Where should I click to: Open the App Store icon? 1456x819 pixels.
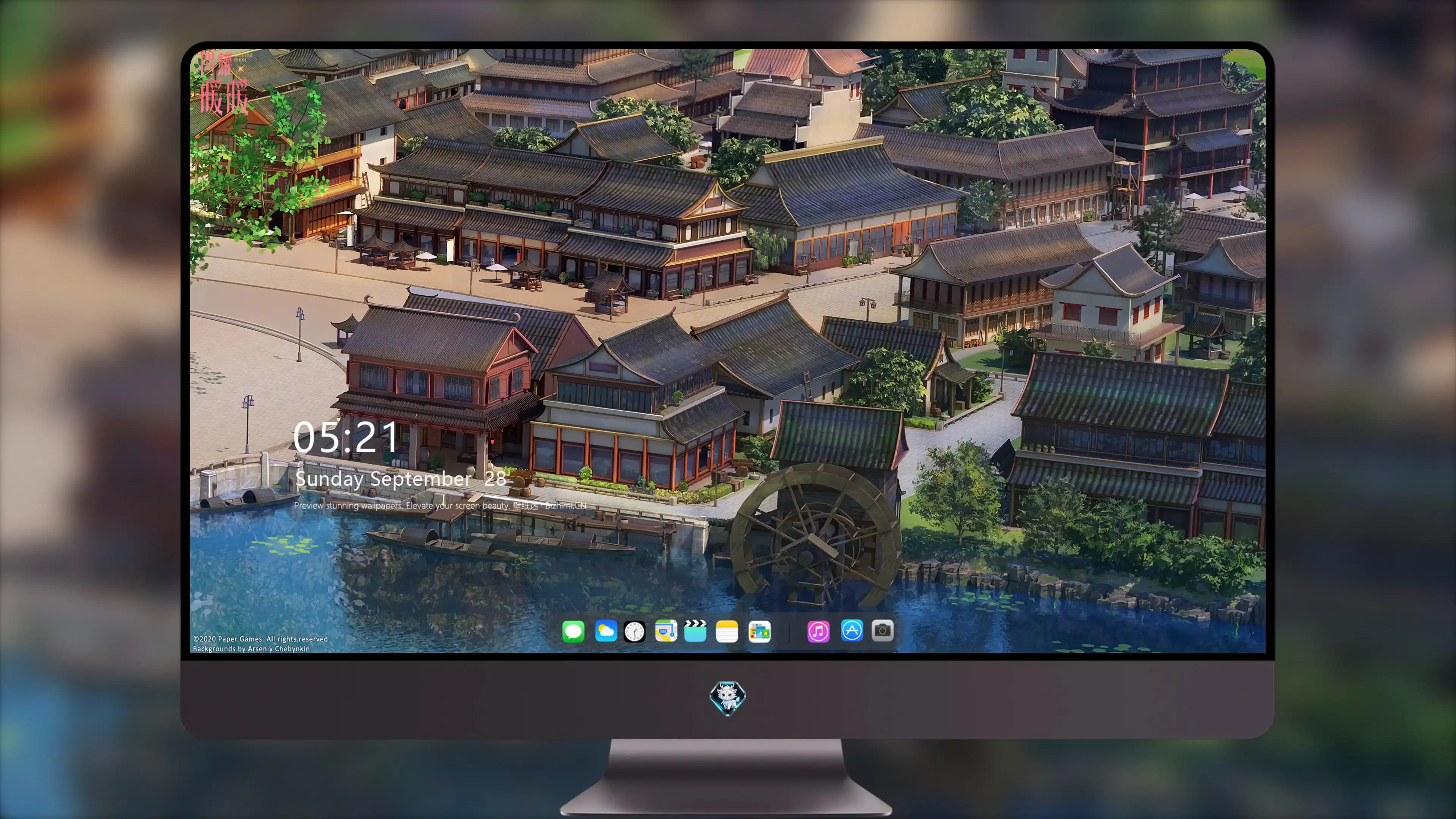[852, 630]
